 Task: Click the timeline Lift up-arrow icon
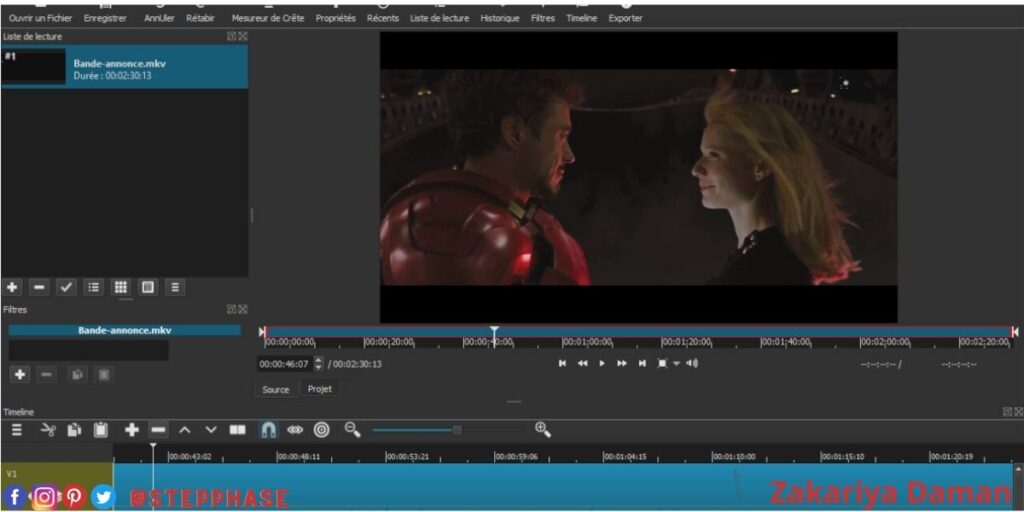point(184,430)
